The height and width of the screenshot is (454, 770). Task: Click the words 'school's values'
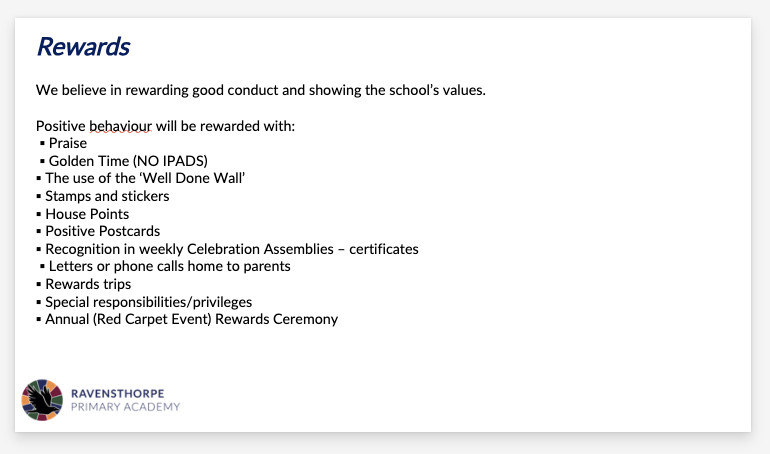pos(437,90)
